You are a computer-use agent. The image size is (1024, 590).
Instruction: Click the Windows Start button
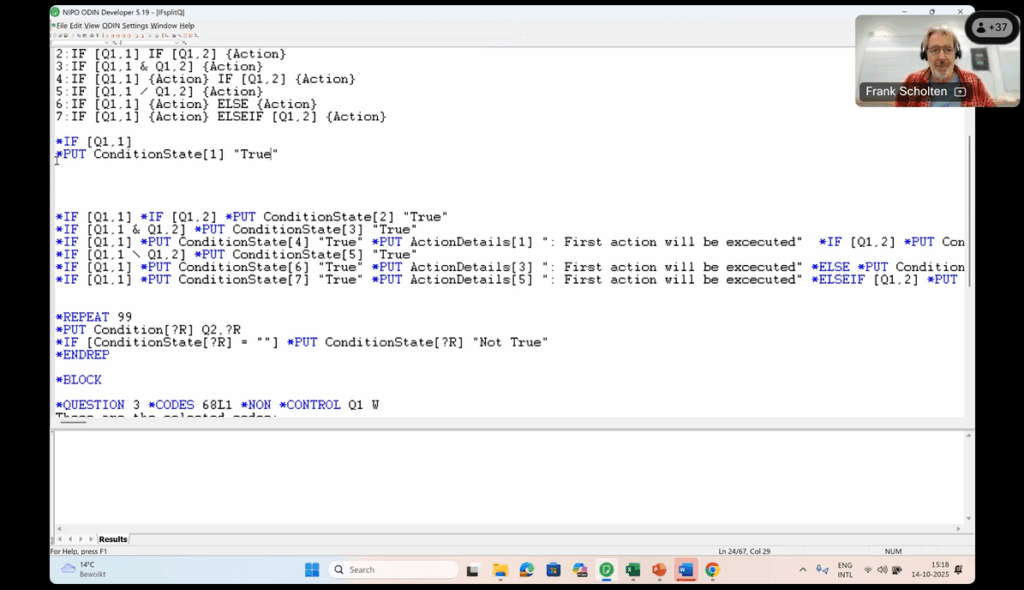(312, 570)
